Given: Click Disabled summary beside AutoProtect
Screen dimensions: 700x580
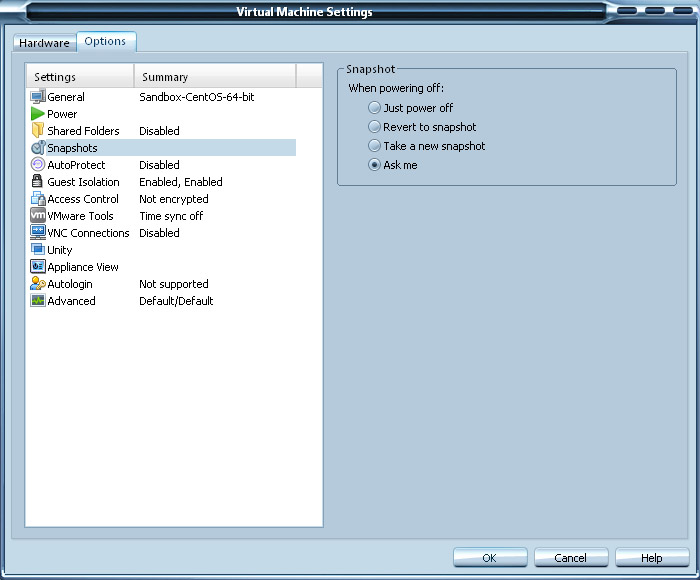Looking at the screenshot, I should click(159, 165).
